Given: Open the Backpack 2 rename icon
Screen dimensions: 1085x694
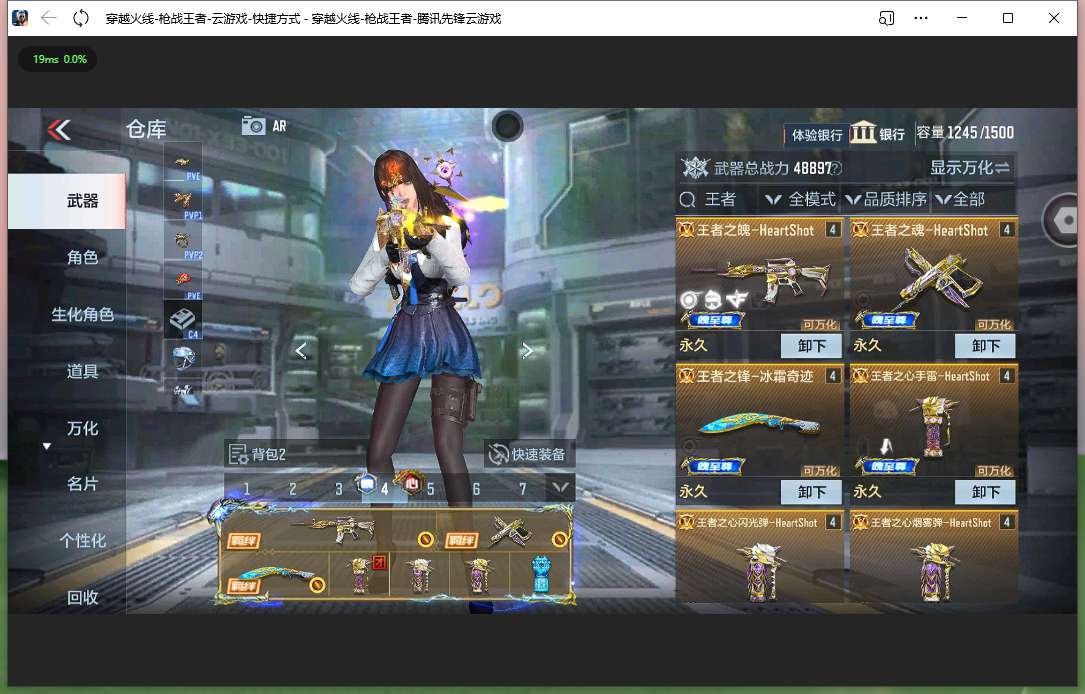Looking at the screenshot, I should 237,454.
